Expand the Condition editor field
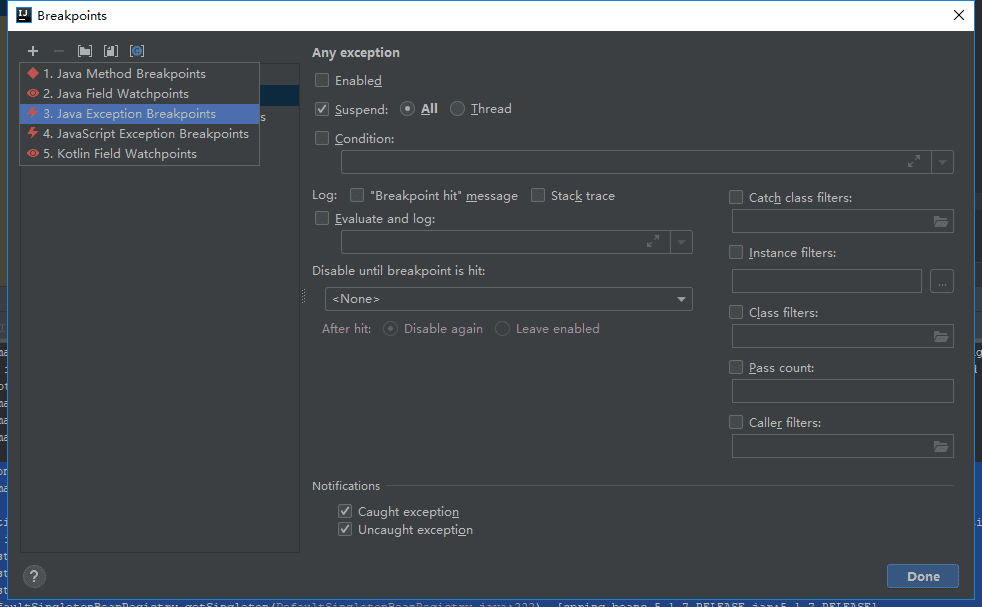Viewport: 982px width, 607px height. pos(913,161)
